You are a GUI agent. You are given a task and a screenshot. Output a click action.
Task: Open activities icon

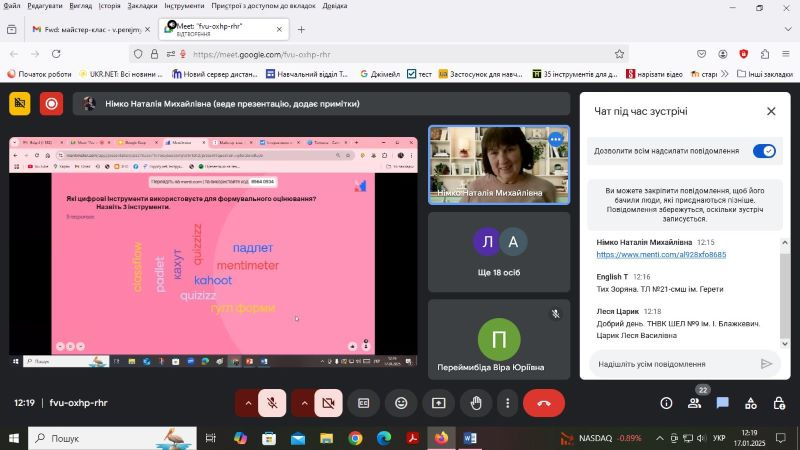coord(751,403)
